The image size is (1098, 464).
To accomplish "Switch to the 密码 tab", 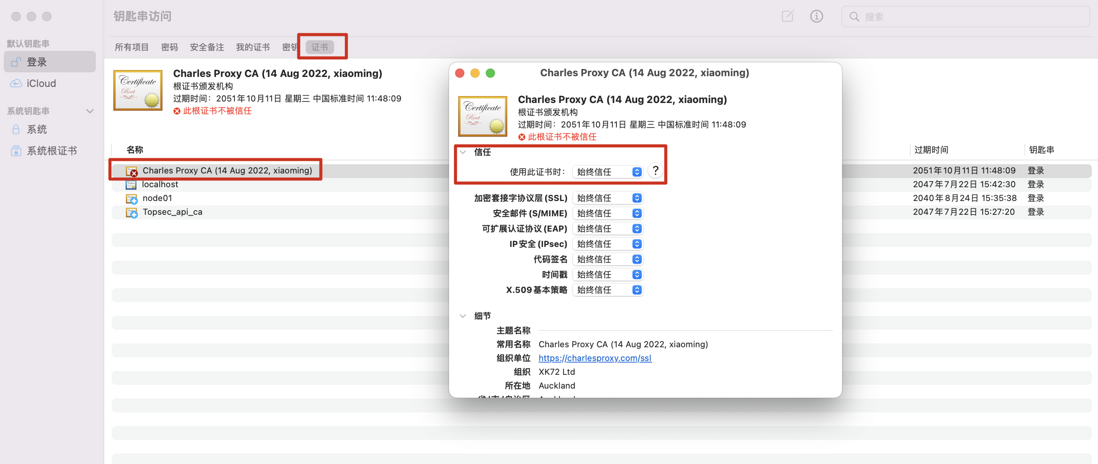I will [x=169, y=47].
